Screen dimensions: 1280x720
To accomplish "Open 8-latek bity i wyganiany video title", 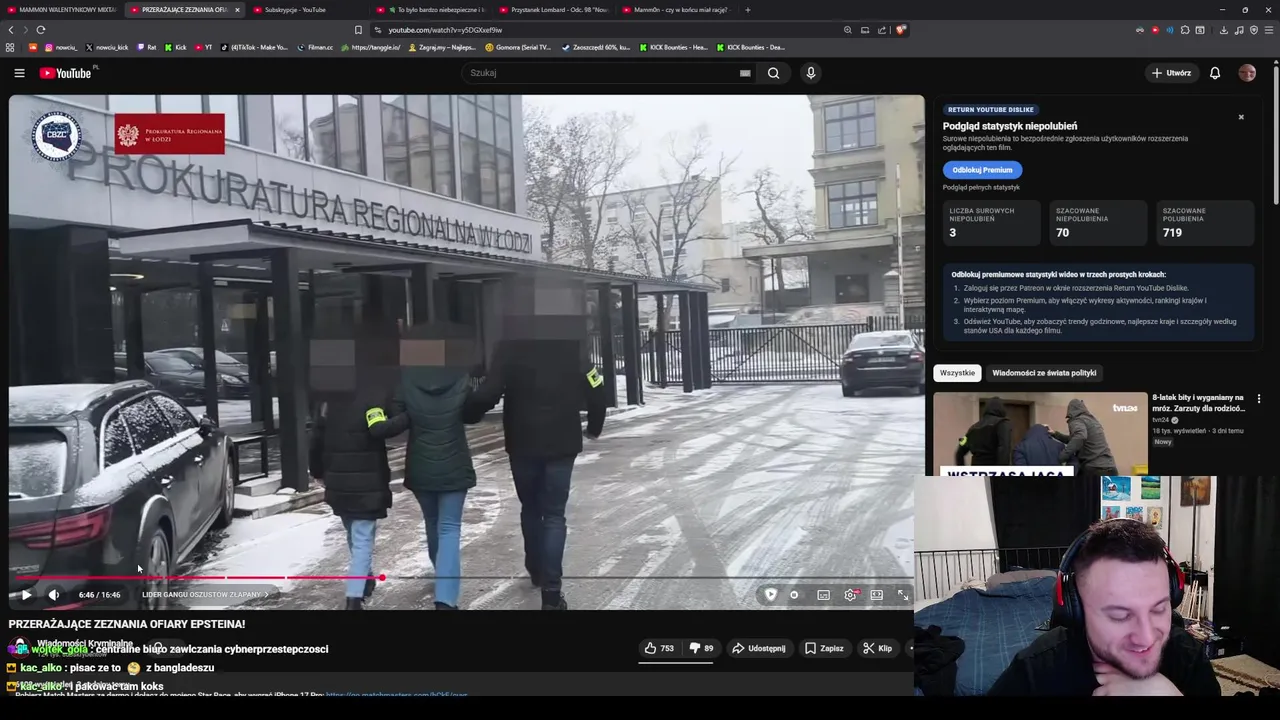I will click(1198, 403).
